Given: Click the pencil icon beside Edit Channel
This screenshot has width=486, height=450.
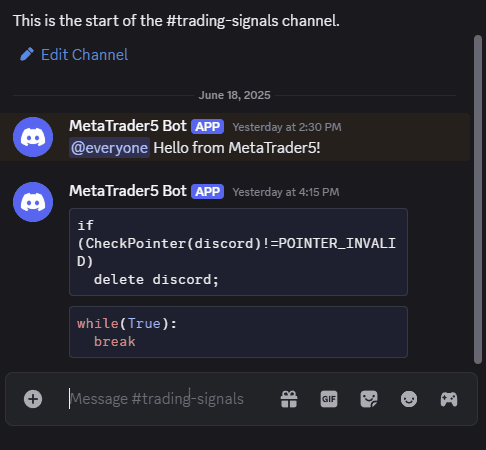Looking at the screenshot, I should [27, 54].
